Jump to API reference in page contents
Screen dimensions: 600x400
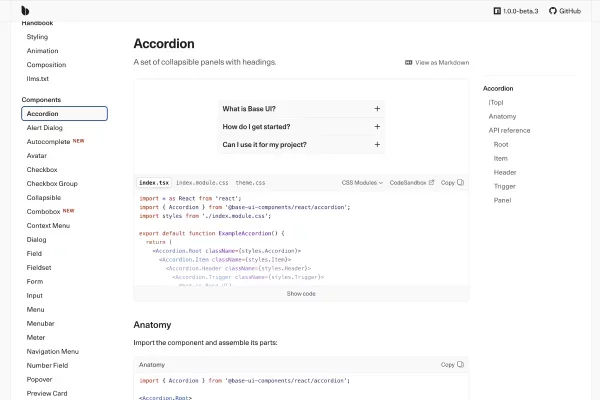508,130
